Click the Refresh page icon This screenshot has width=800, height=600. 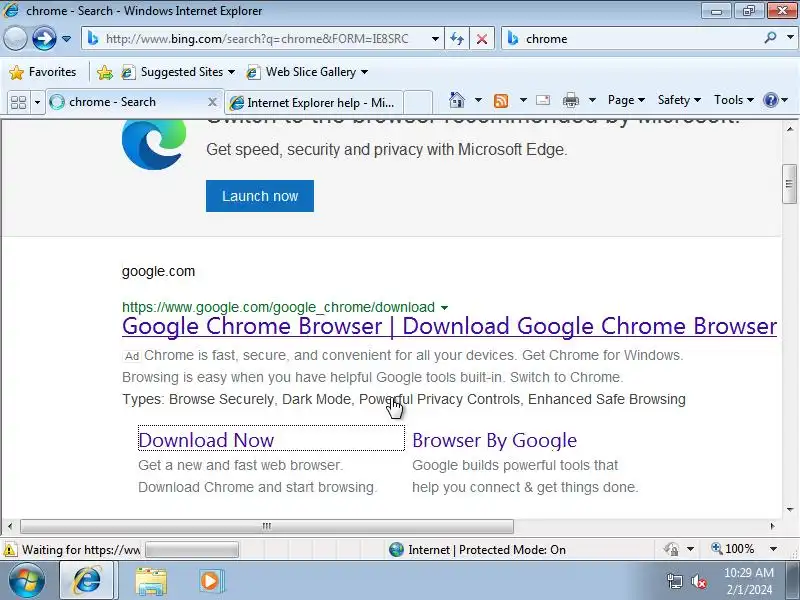(457, 39)
